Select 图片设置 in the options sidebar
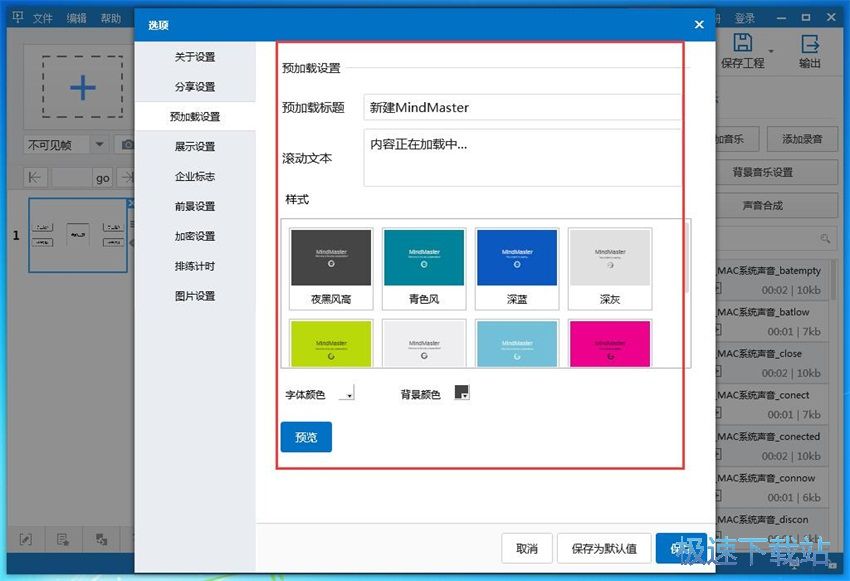850x581 pixels. click(195, 296)
